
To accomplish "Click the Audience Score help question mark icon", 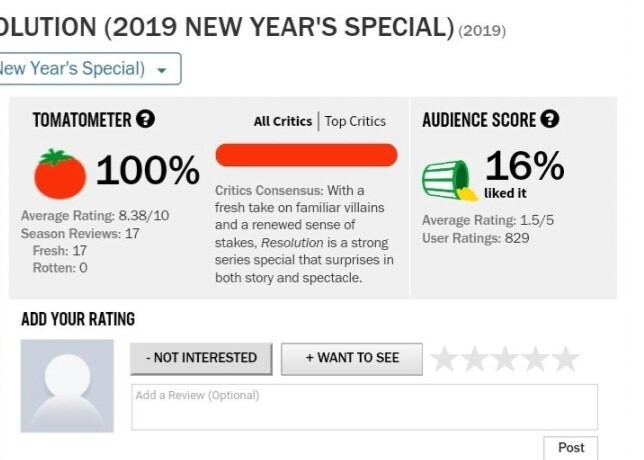I will point(550,120).
